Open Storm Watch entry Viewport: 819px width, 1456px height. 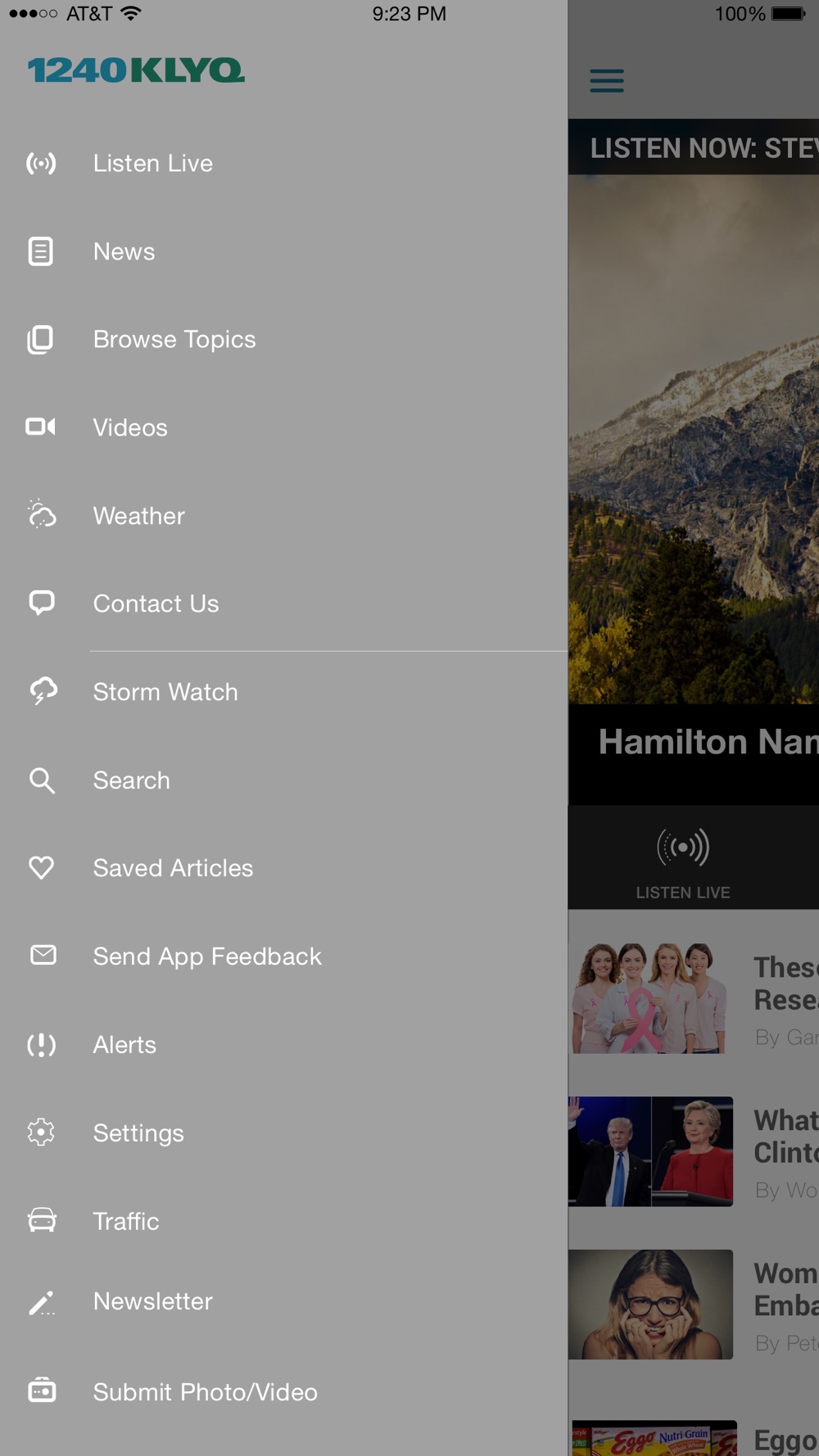(283, 692)
